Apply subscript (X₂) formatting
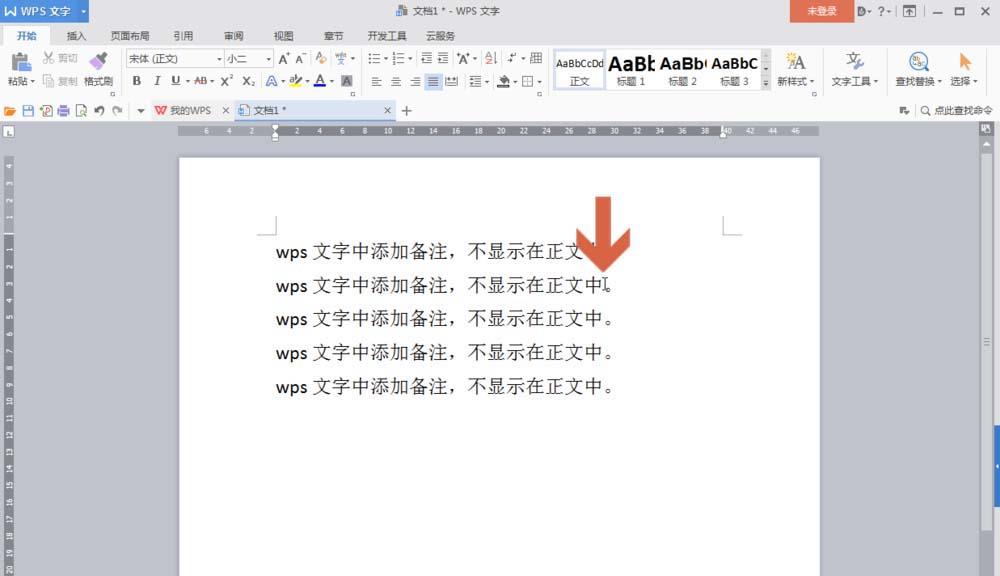1000x576 pixels. pos(247,81)
